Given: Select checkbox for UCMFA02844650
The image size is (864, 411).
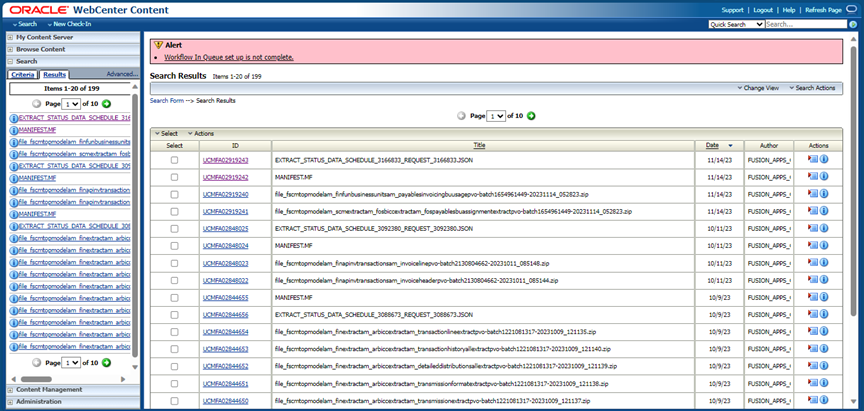Looking at the screenshot, I should click(174, 400).
